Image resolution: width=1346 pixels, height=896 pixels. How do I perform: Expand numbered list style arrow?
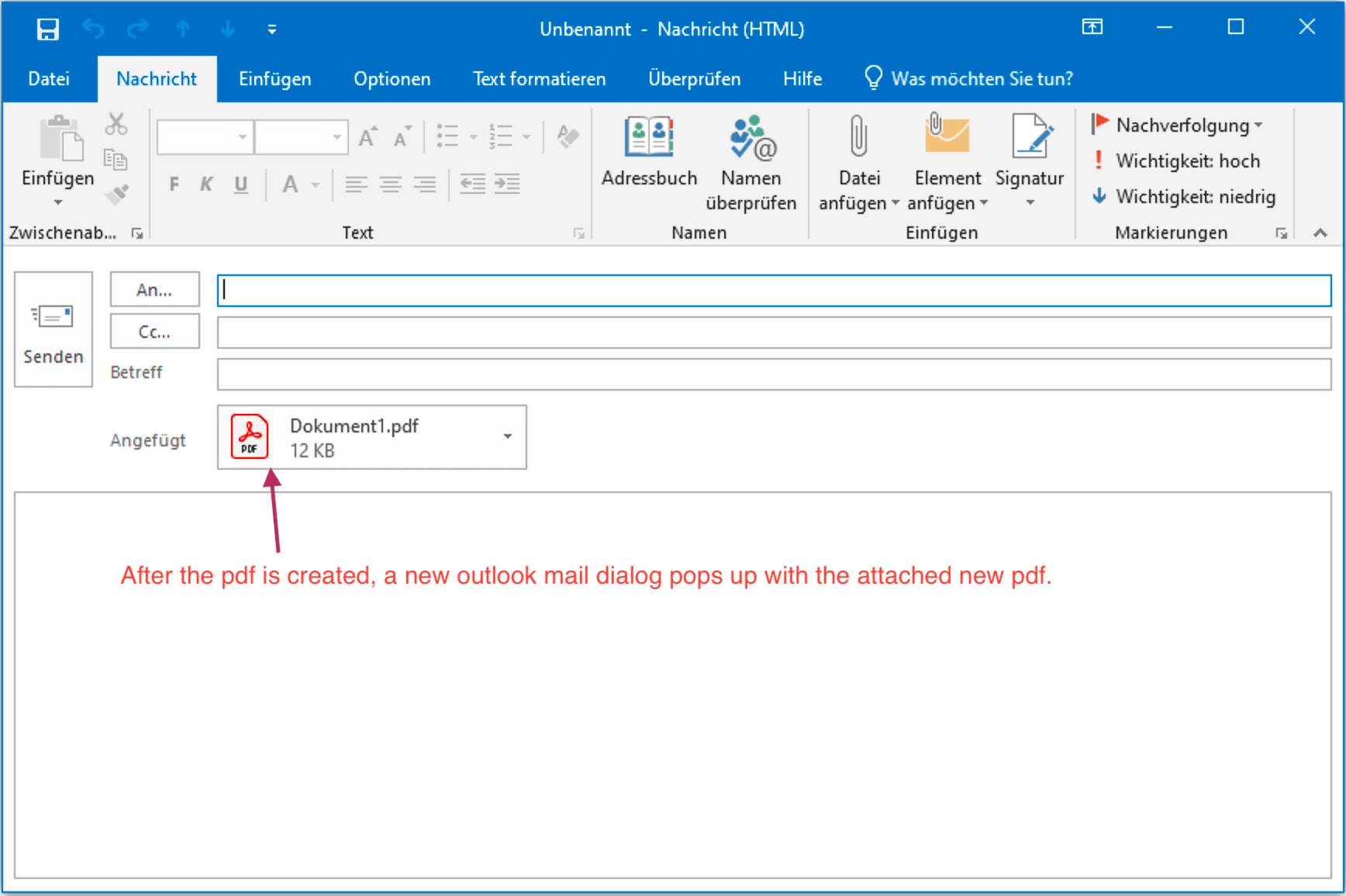click(x=527, y=137)
